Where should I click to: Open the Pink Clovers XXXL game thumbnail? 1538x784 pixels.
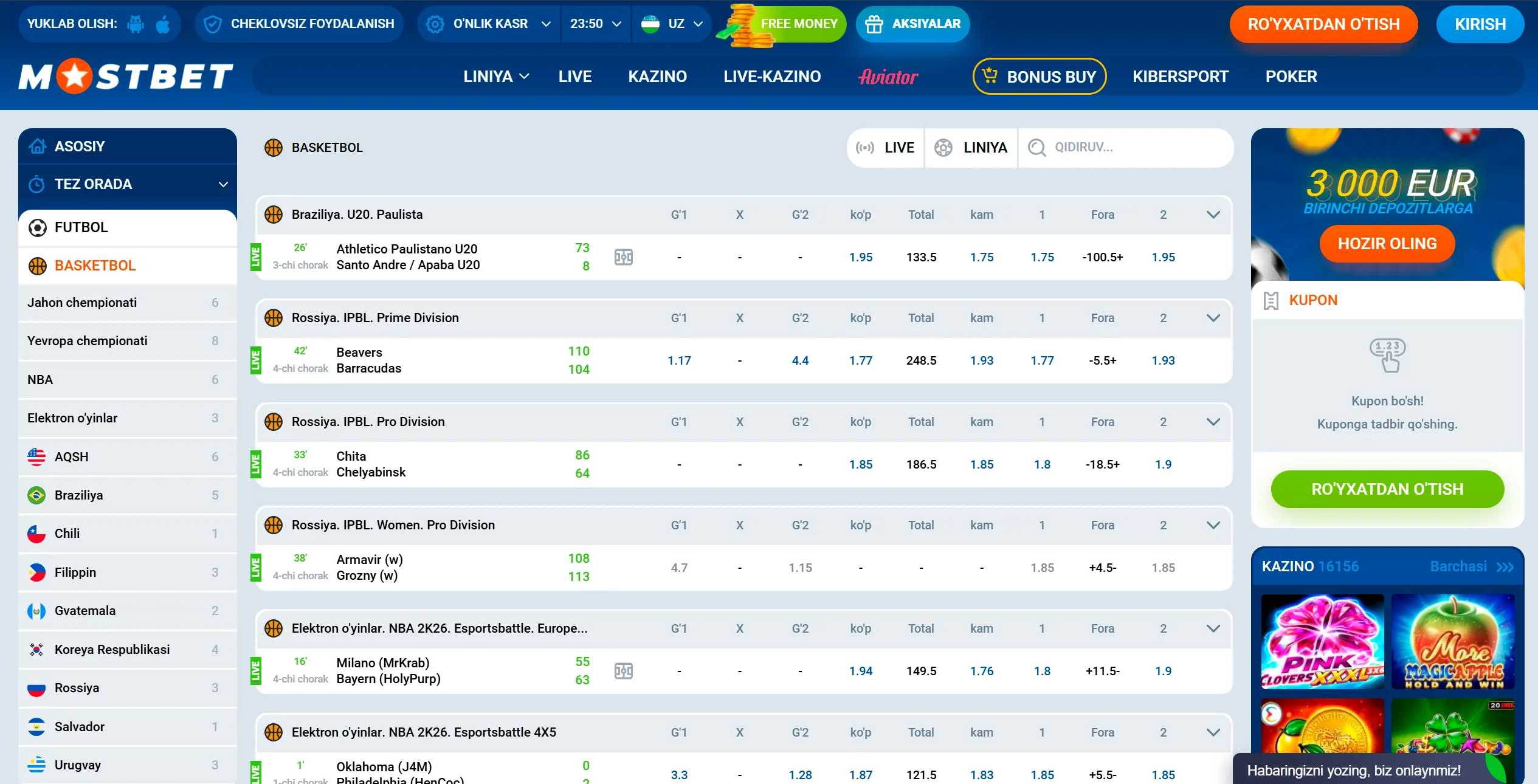(1323, 642)
